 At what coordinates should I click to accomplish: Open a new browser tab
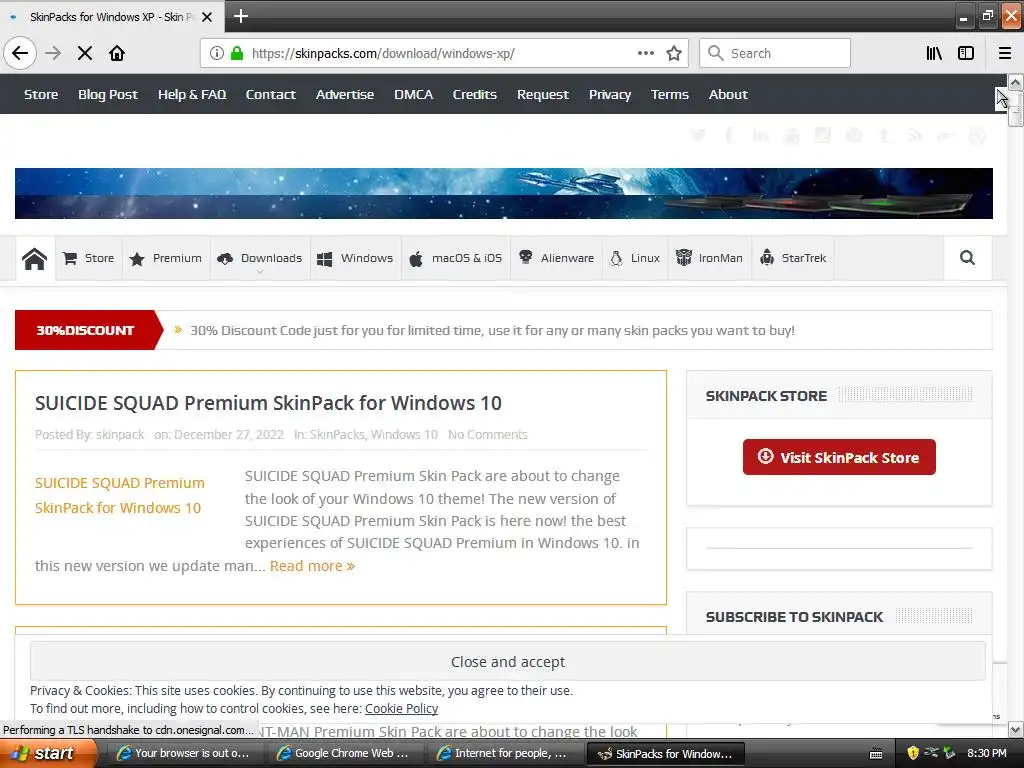[x=240, y=16]
